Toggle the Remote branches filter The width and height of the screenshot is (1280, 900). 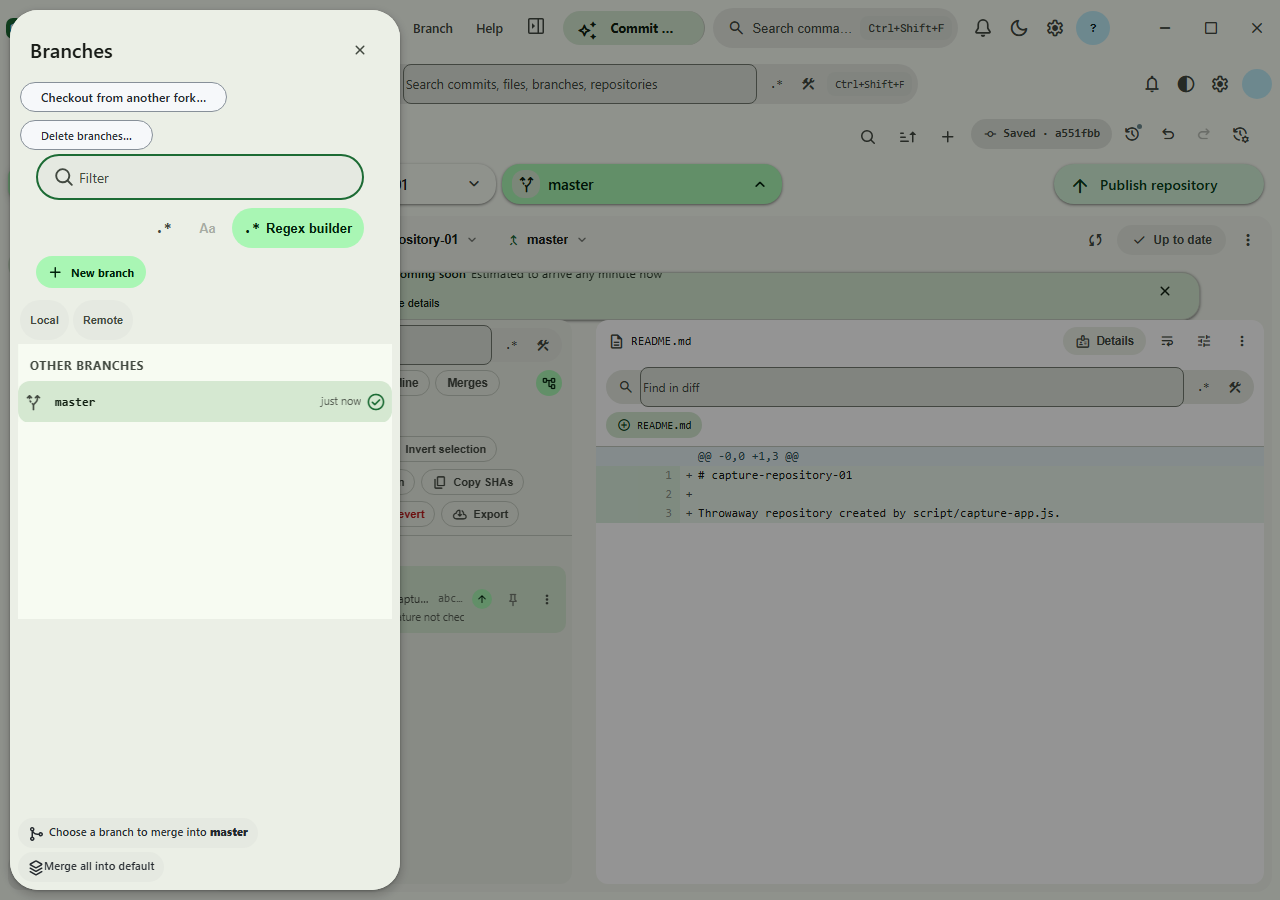coord(103,320)
